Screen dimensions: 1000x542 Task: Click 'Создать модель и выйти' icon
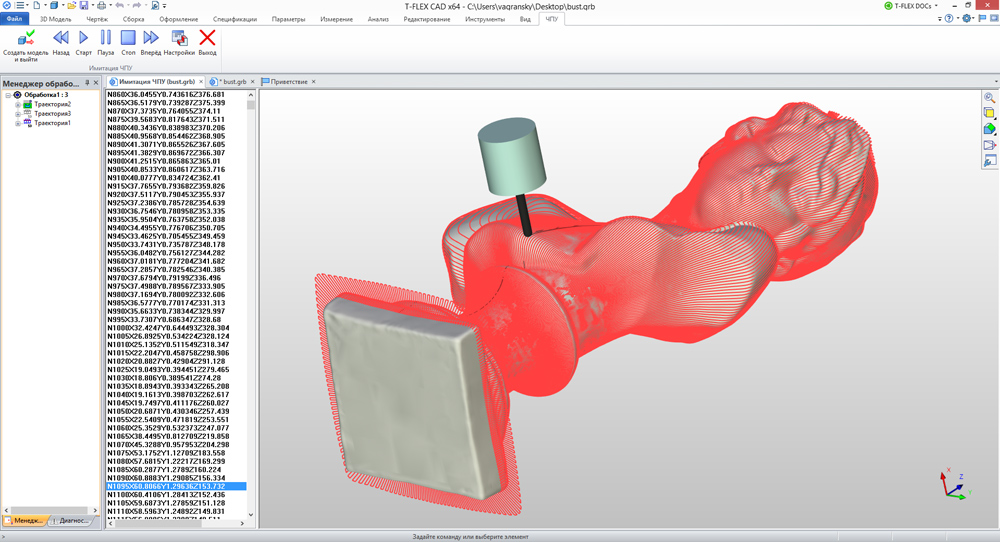coord(27,38)
